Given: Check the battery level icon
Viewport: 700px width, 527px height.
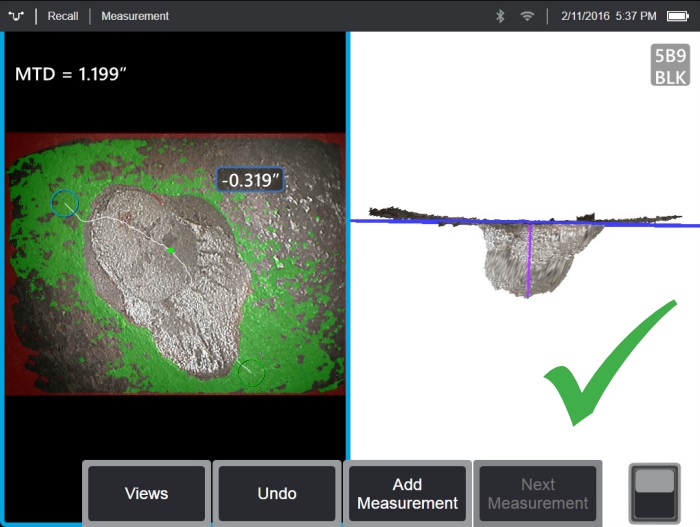Looking at the screenshot, I should 678,16.
